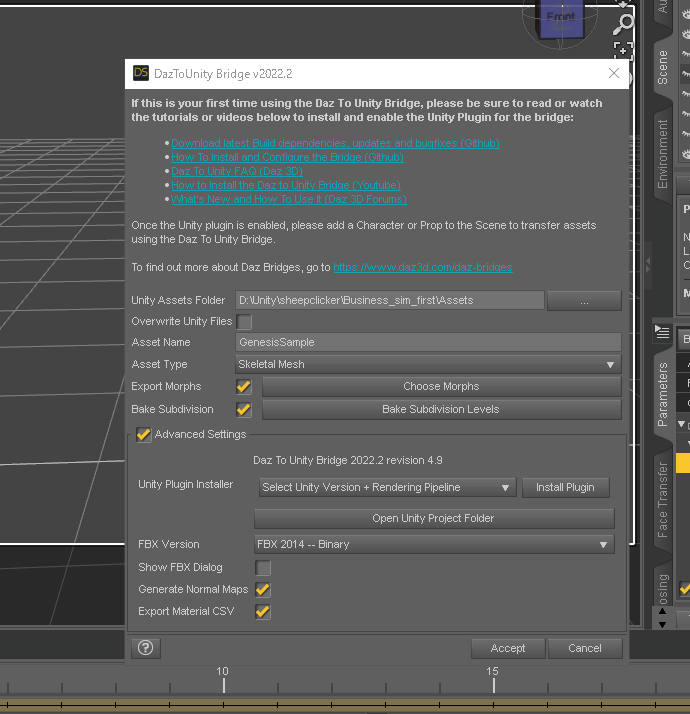
Task: Switch to the Scene side tab
Action: click(663, 67)
